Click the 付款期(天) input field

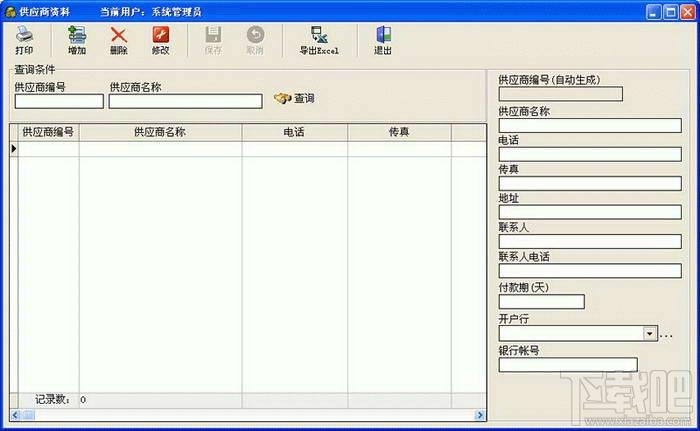click(542, 302)
